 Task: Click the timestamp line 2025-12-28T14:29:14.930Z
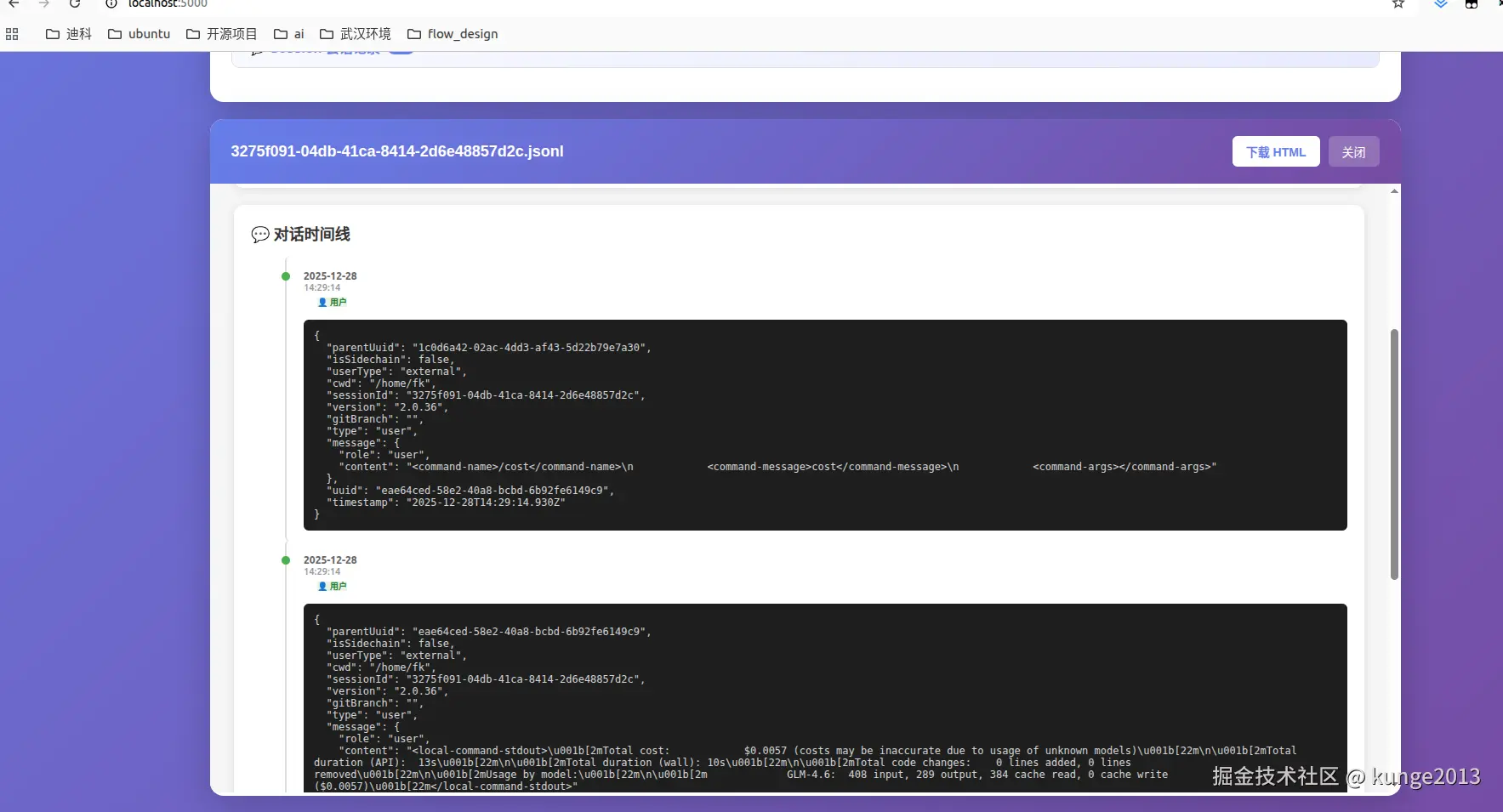coord(447,503)
